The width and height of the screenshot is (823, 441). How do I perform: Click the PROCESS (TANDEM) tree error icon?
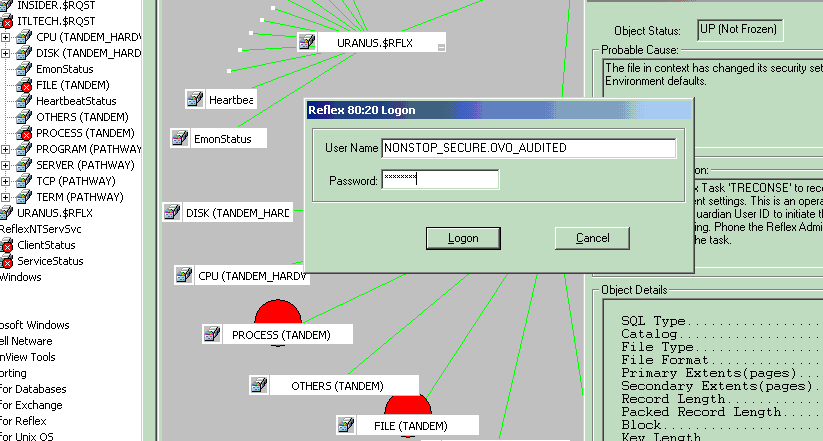24,133
